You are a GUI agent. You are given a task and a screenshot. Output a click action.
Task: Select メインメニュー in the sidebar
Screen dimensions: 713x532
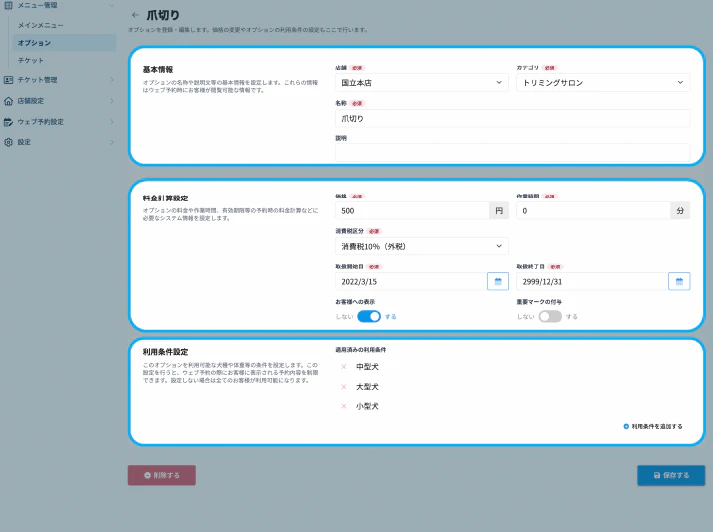(41, 24)
